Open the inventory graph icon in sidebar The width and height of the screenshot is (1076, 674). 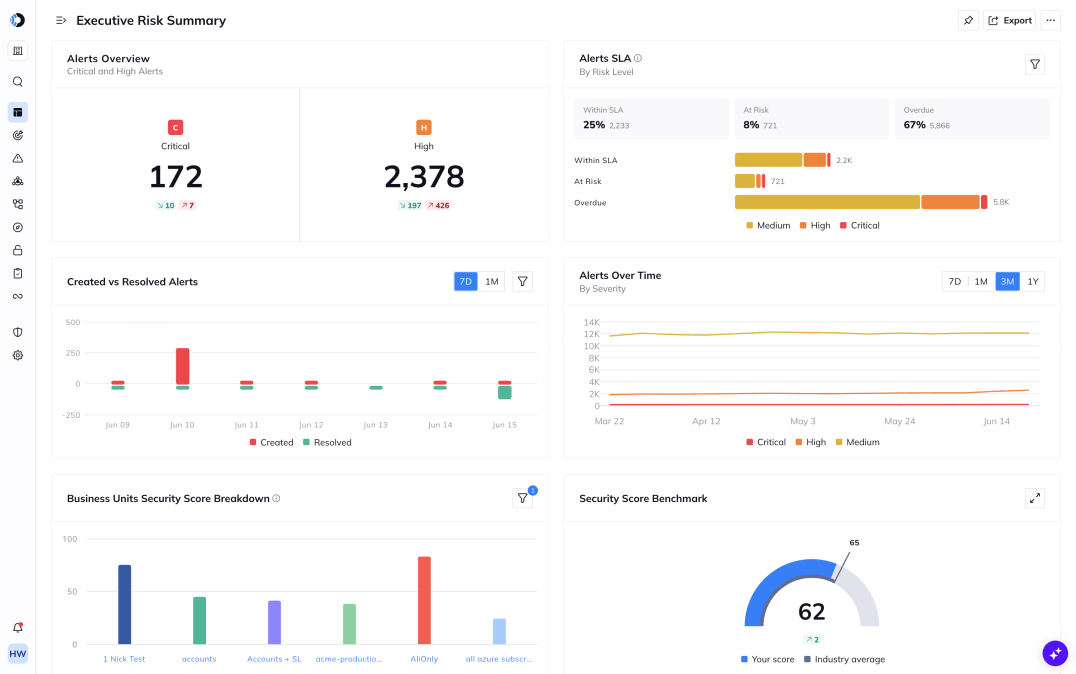click(x=18, y=205)
